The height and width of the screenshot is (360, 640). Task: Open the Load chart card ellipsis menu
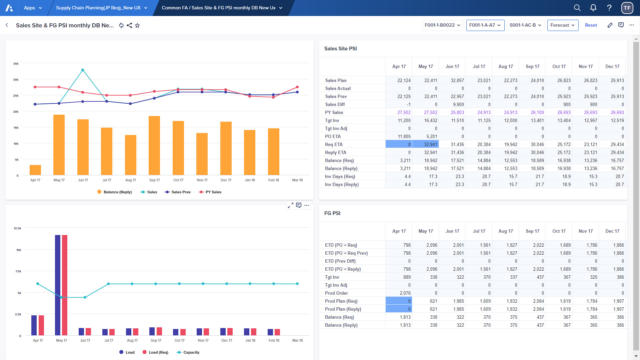(x=307, y=205)
